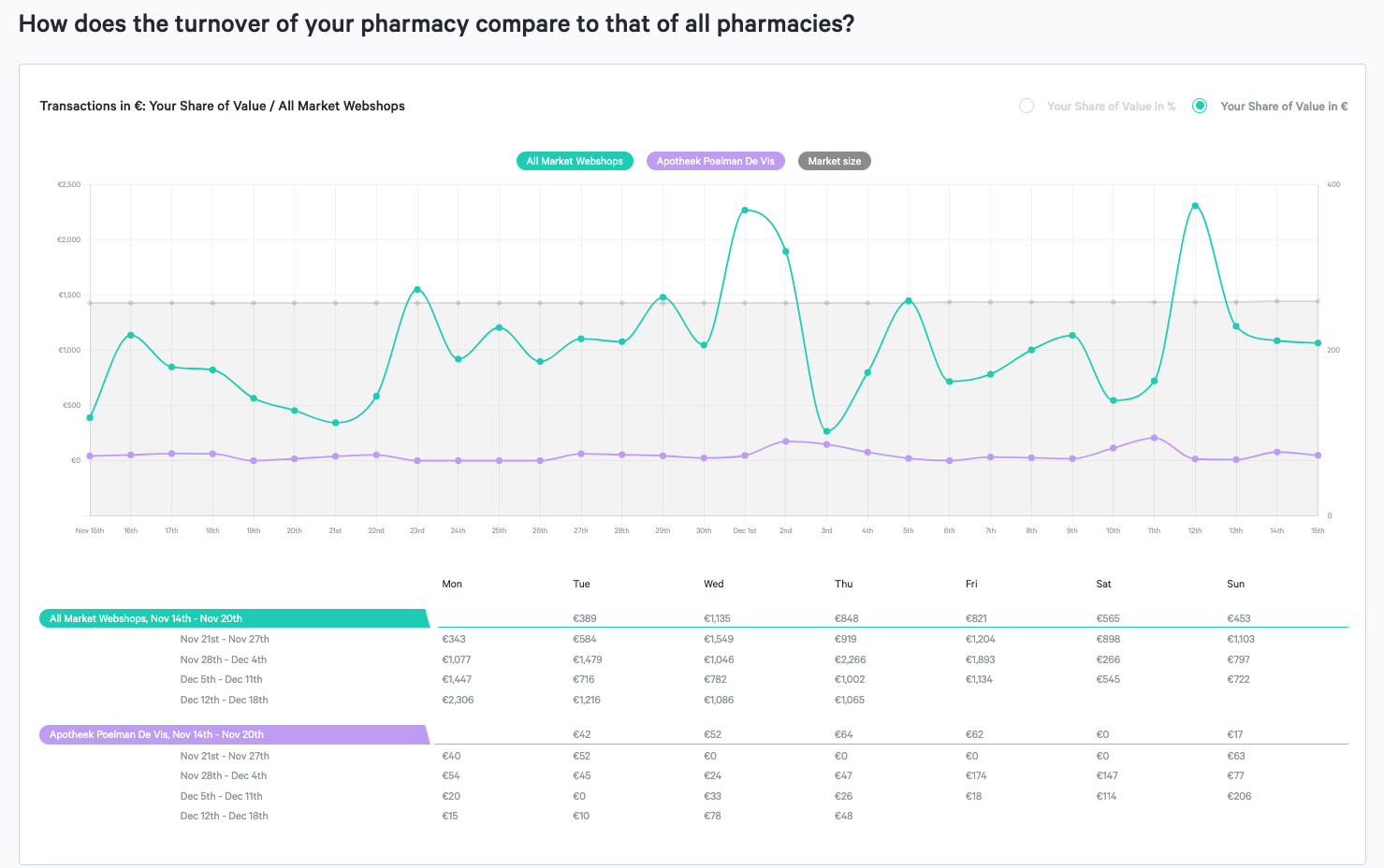Click the Mon column header
This screenshot has width=1384, height=868.
(x=452, y=584)
